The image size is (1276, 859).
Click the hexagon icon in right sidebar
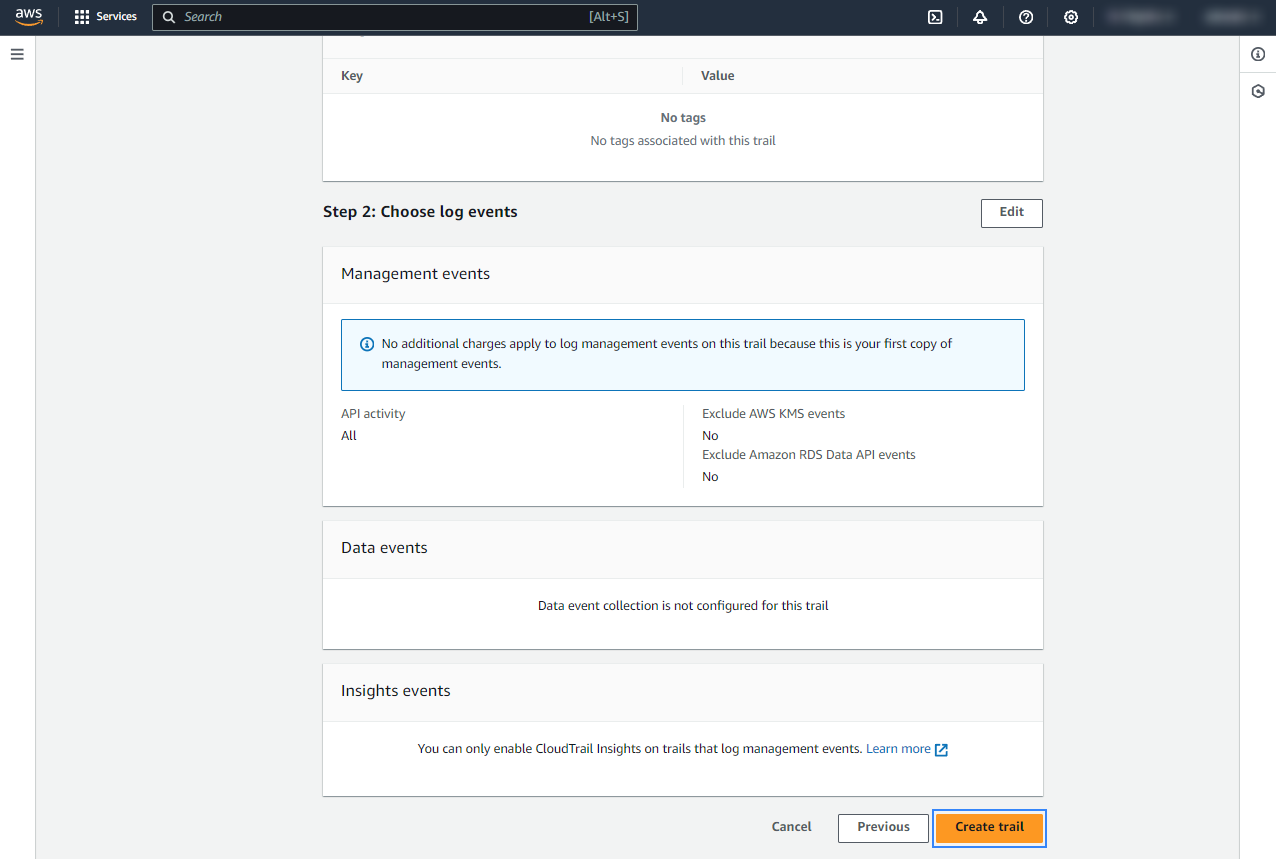click(1258, 91)
